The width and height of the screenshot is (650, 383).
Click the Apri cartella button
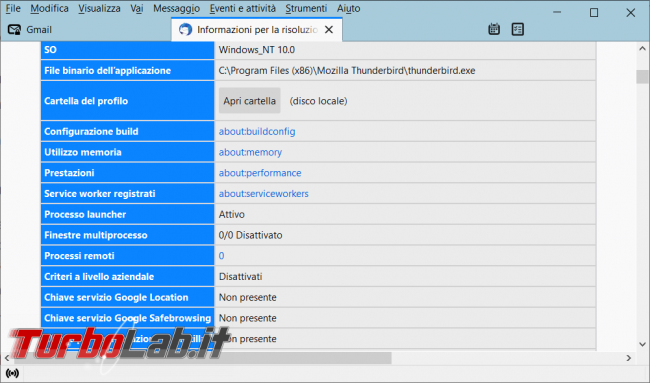pyautogui.click(x=250, y=101)
